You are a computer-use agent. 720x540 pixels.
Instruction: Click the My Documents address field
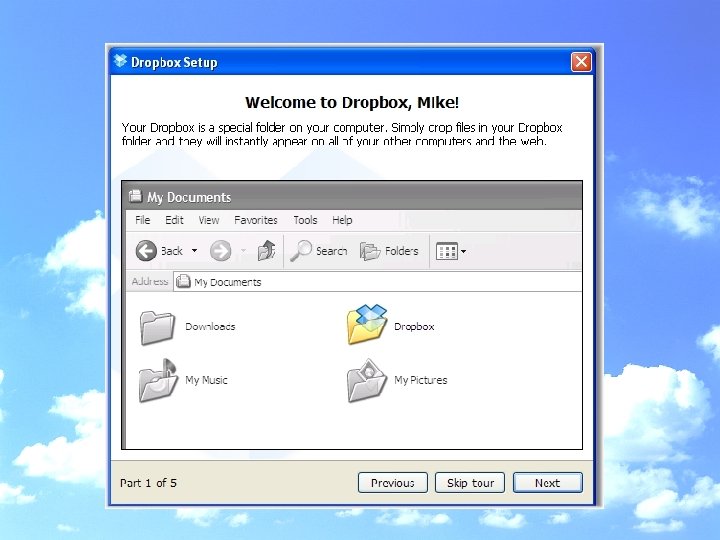377,281
